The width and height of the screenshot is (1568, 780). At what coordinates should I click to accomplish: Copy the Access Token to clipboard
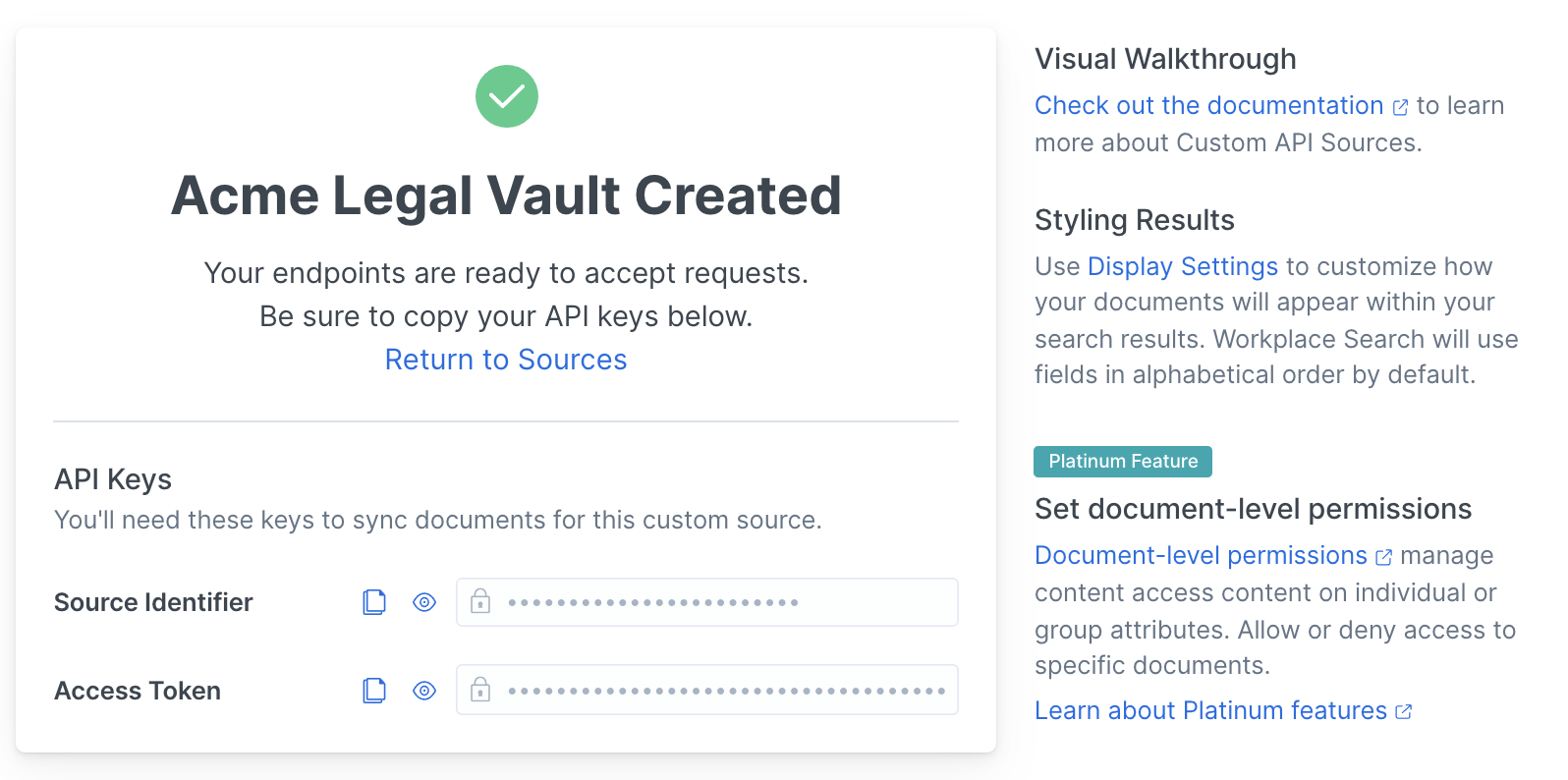(x=374, y=691)
